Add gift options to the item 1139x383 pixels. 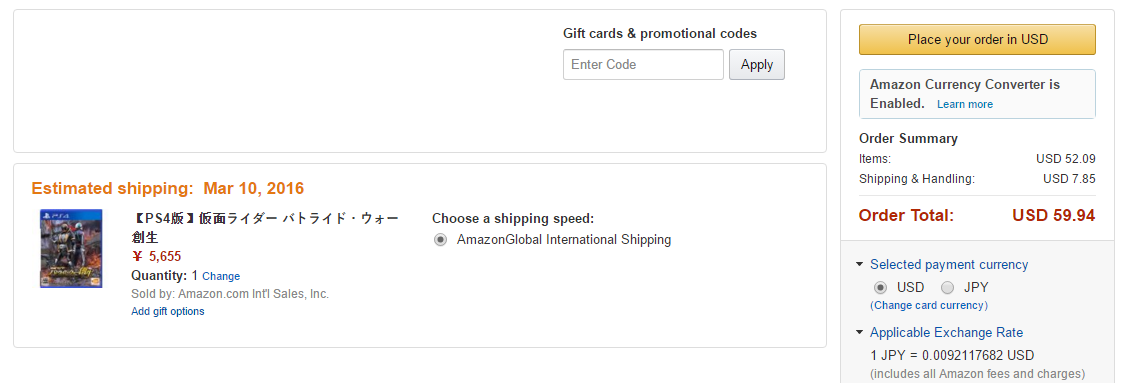point(168,311)
